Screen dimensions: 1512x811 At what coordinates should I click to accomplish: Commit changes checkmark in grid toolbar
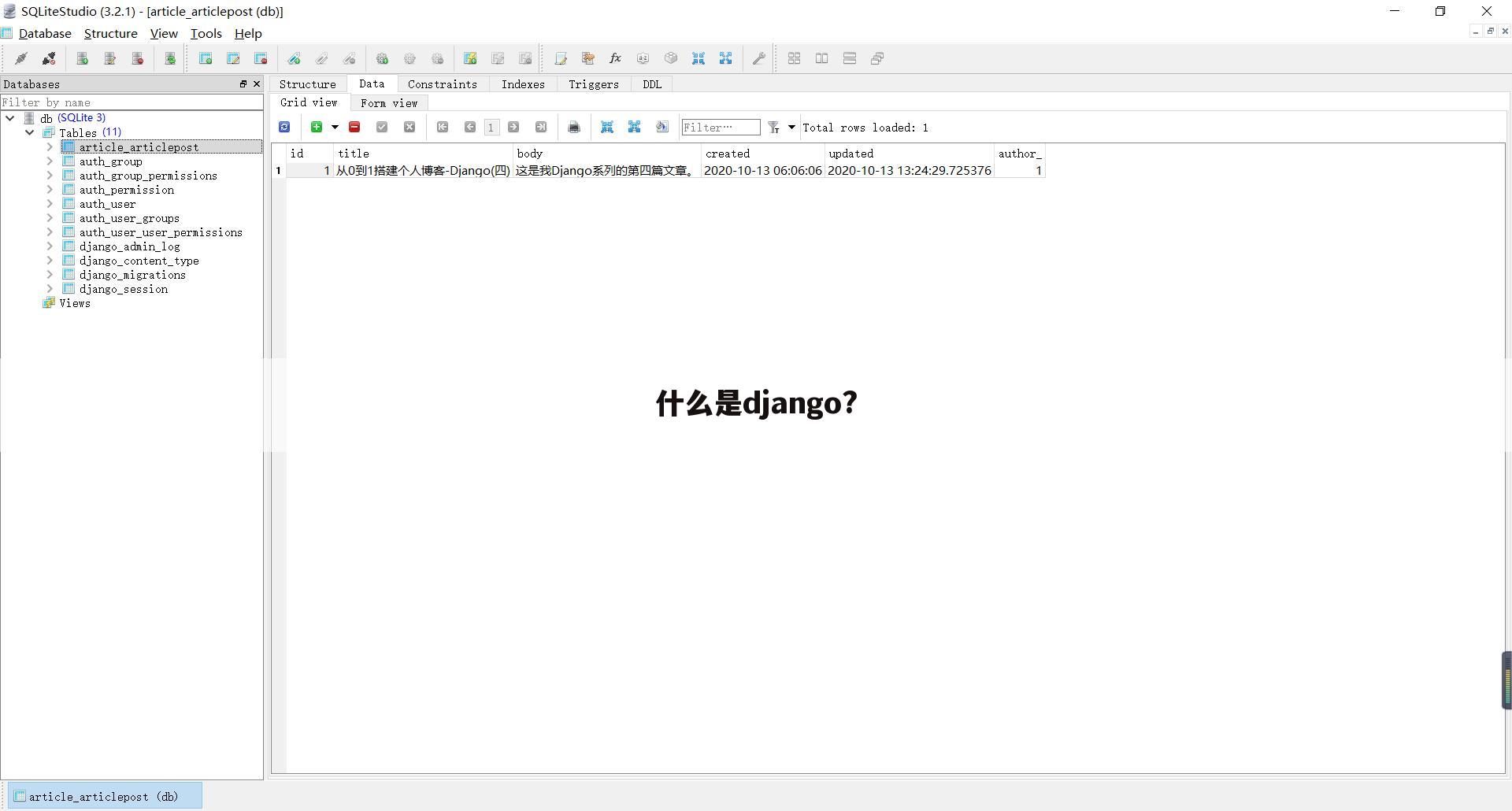coord(382,127)
